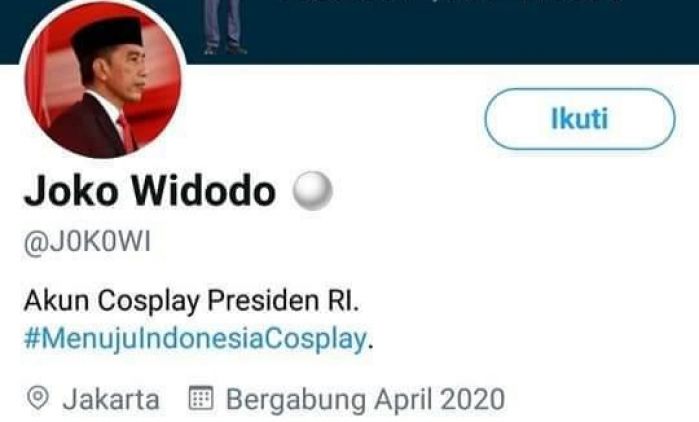Tap the Ikuti follow button

pos(580,119)
